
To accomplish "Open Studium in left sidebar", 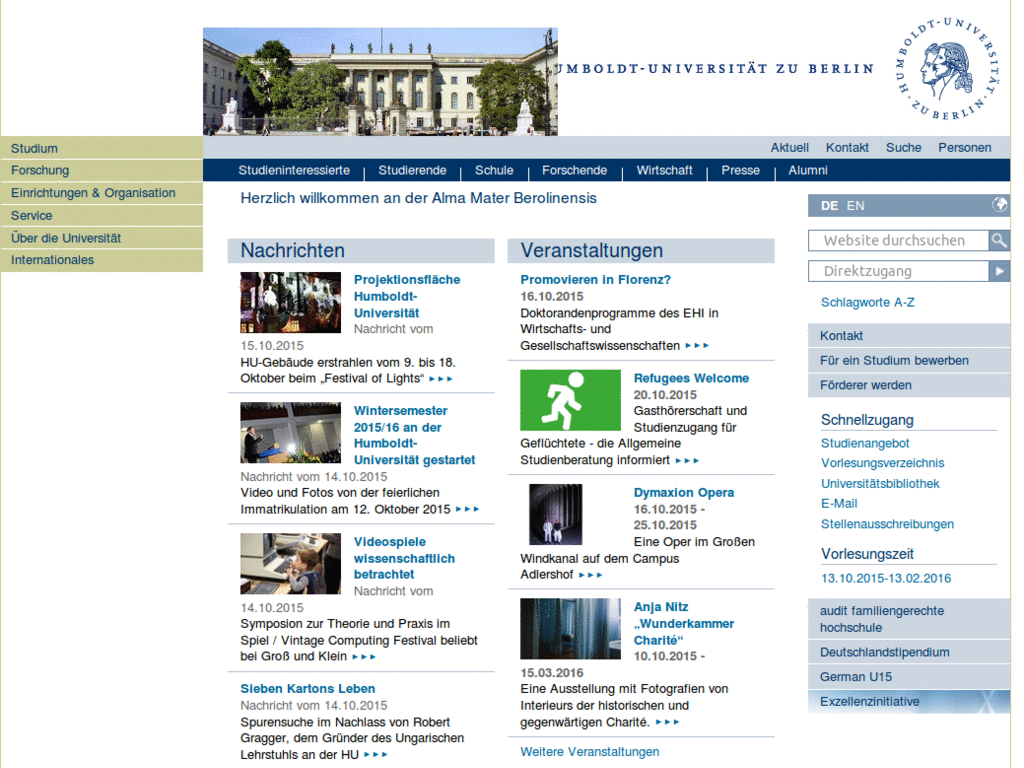I will click(x=101, y=148).
